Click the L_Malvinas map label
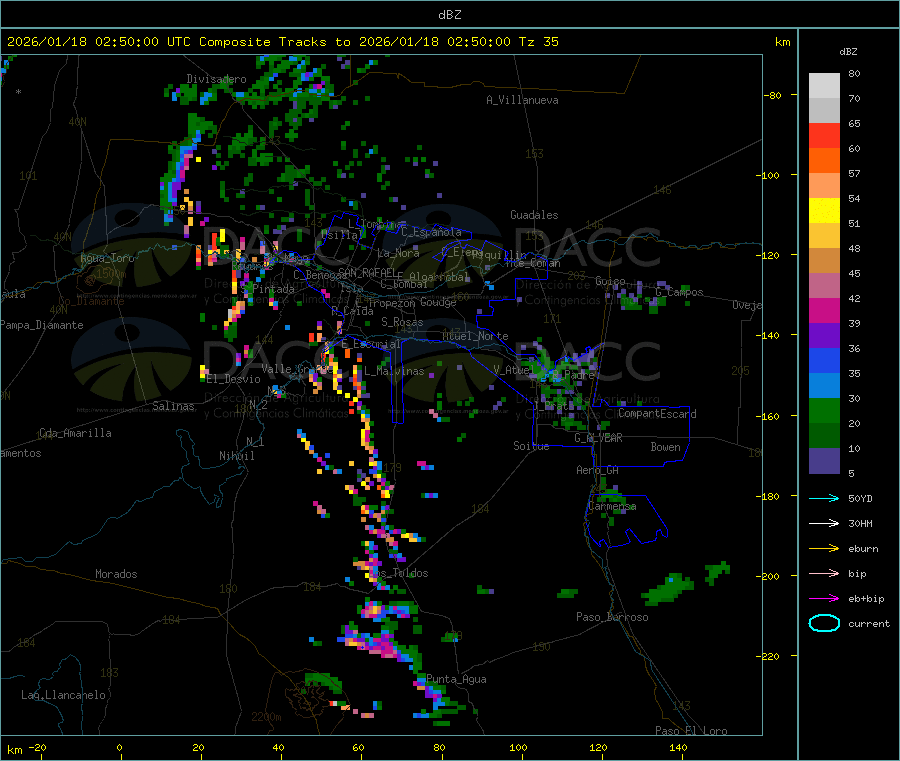The width and height of the screenshot is (900, 761). tap(394, 371)
